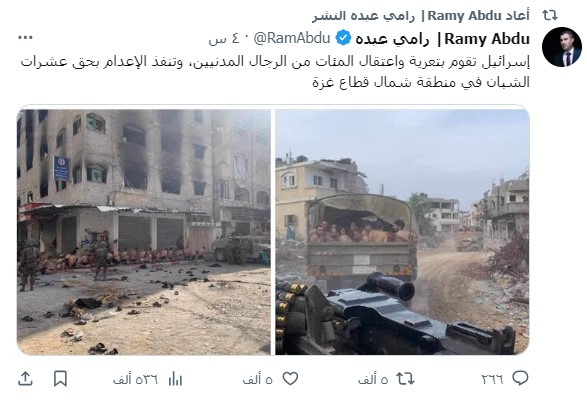587x400 pixels.
Task: Click the reply count ٢٦٦
Action: coord(492,379)
